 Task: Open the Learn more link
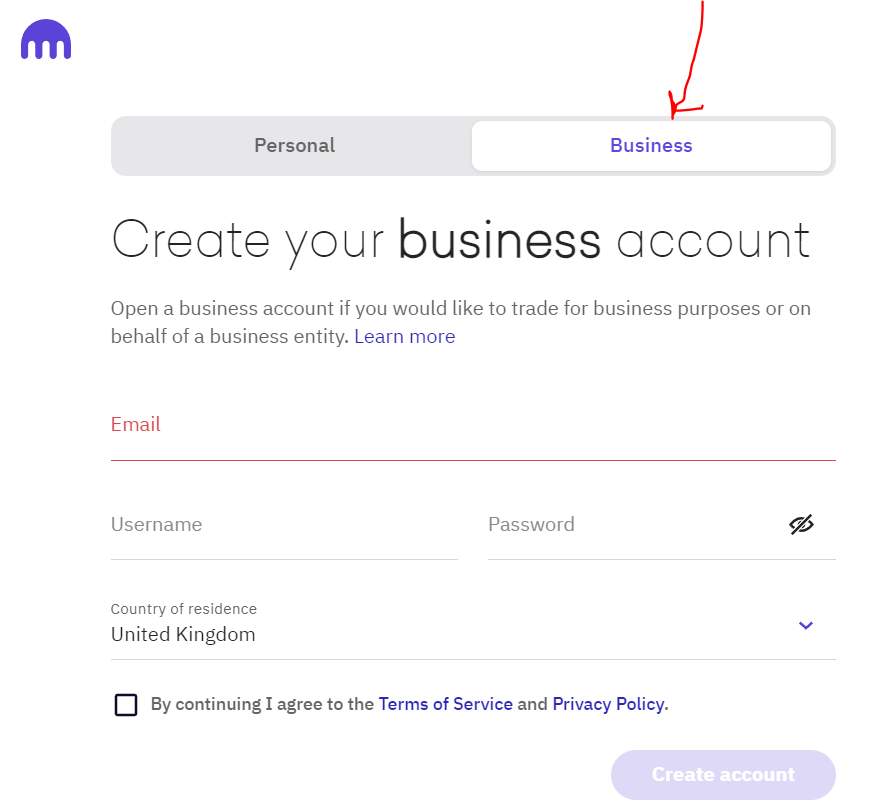point(404,337)
